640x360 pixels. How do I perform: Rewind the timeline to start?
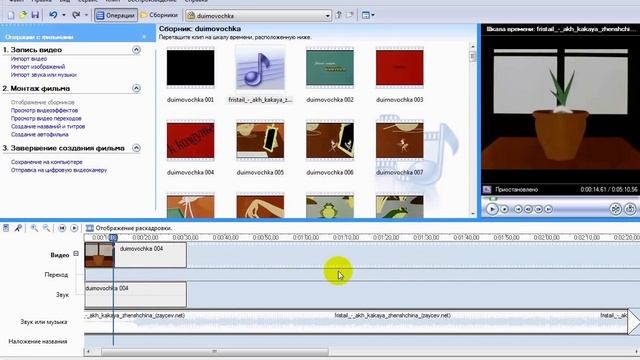62,228
